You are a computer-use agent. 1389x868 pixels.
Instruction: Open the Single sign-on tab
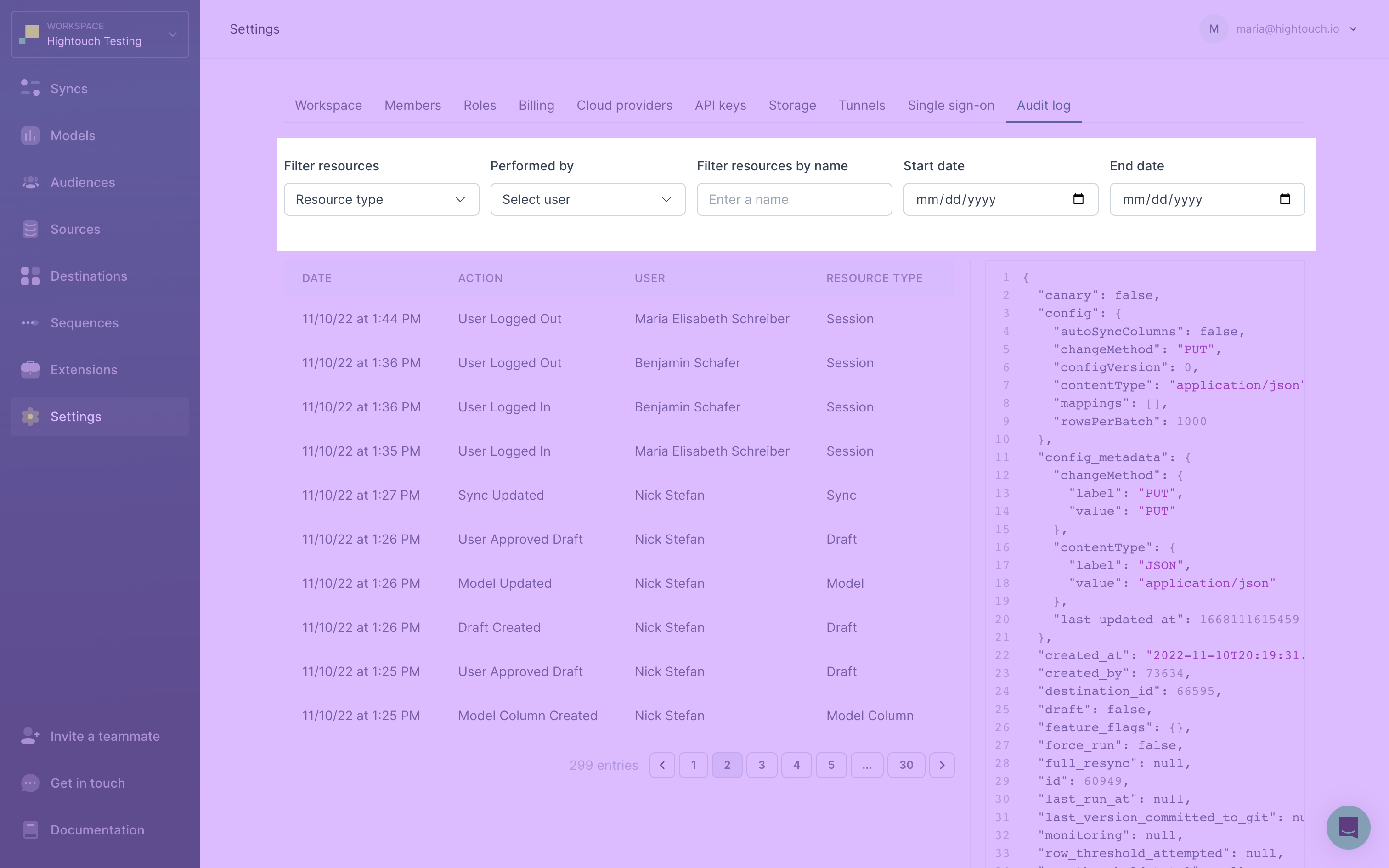(x=950, y=106)
